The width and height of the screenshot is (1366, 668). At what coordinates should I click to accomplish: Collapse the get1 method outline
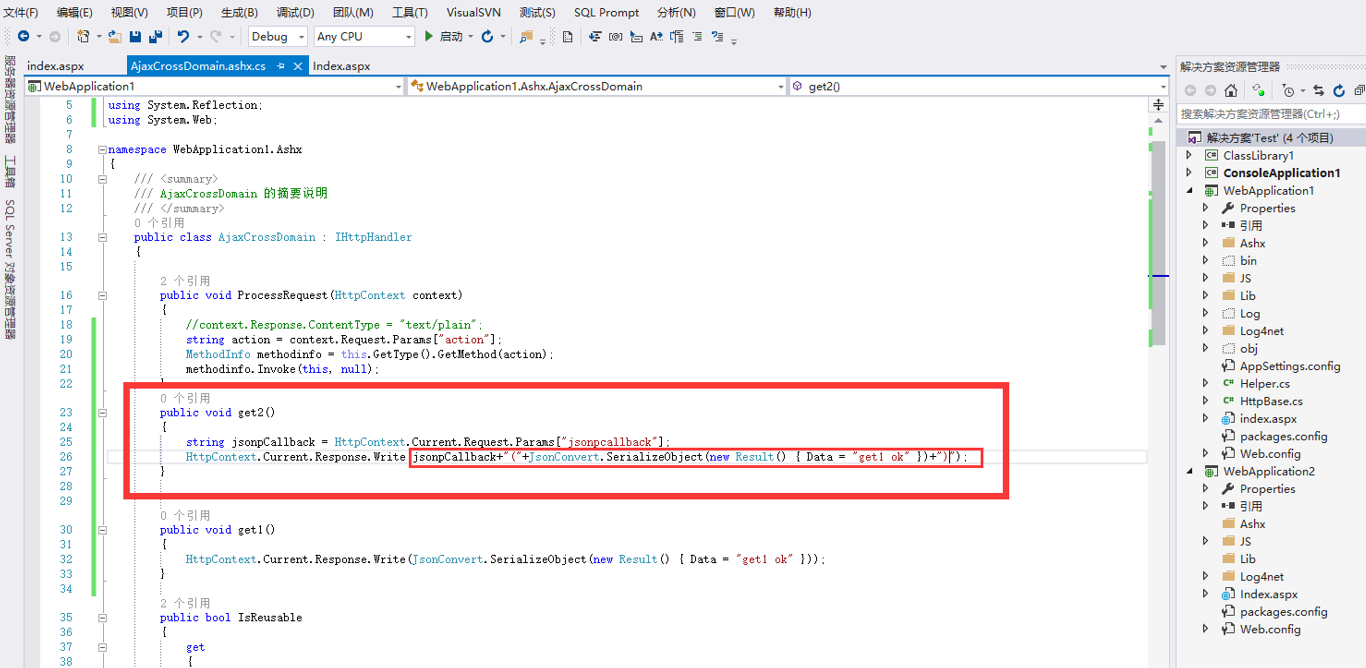tap(102, 530)
